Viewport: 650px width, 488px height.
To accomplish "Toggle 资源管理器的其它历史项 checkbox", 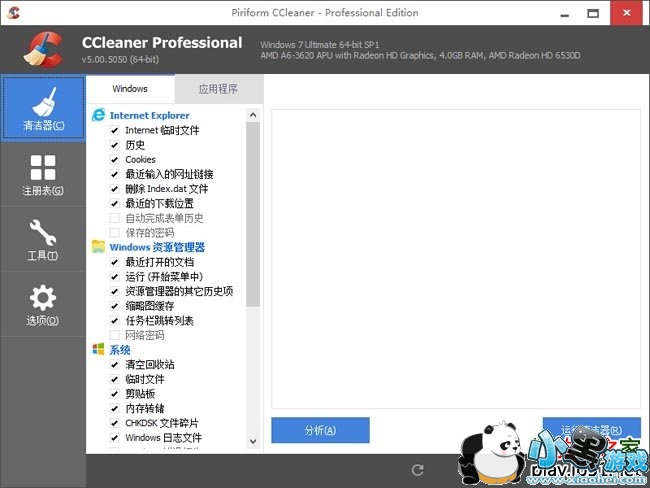I will 114,291.
